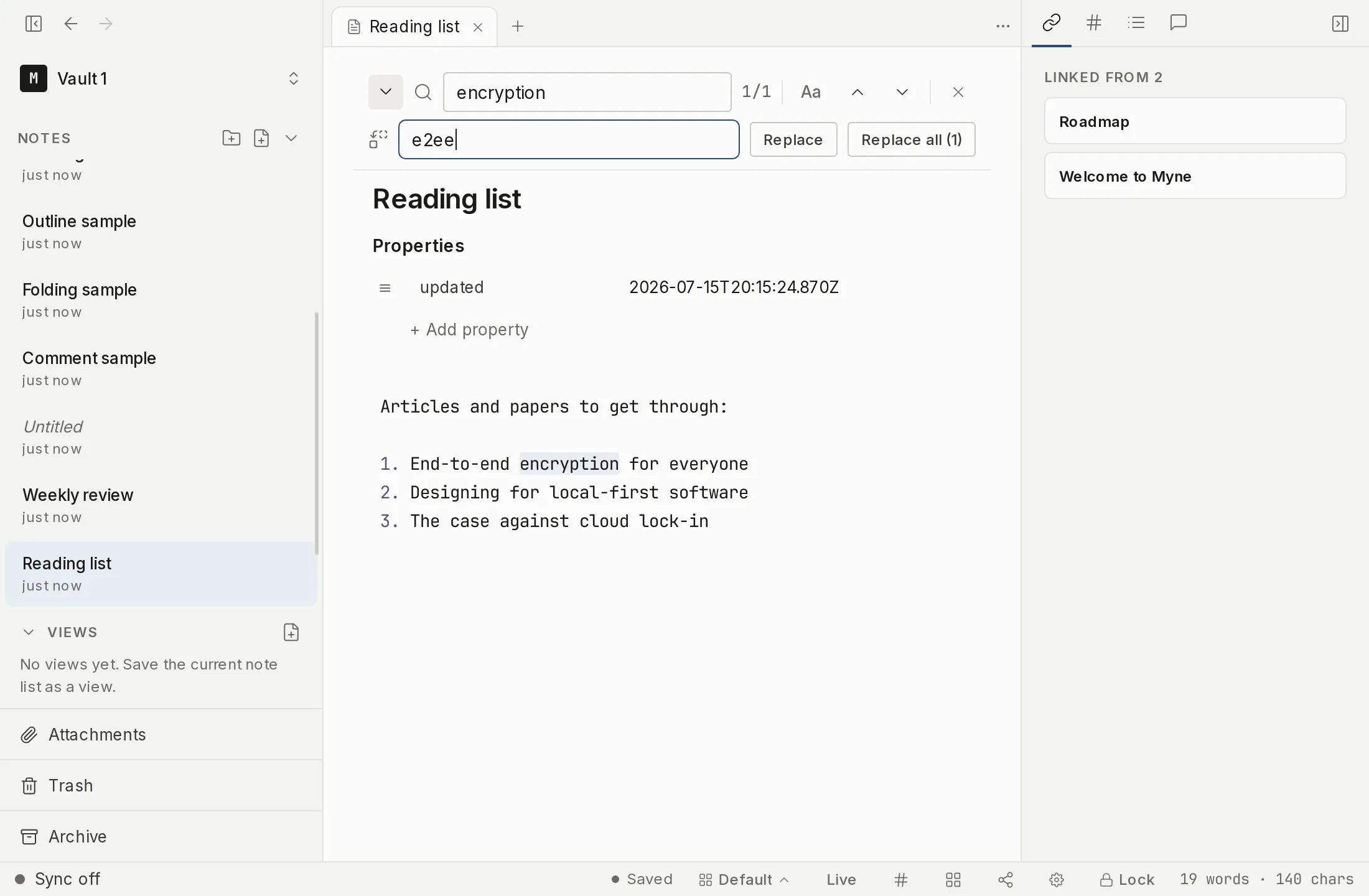Open settings via gear icon
Image resolution: width=1369 pixels, height=896 pixels.
pos(1057,880)
